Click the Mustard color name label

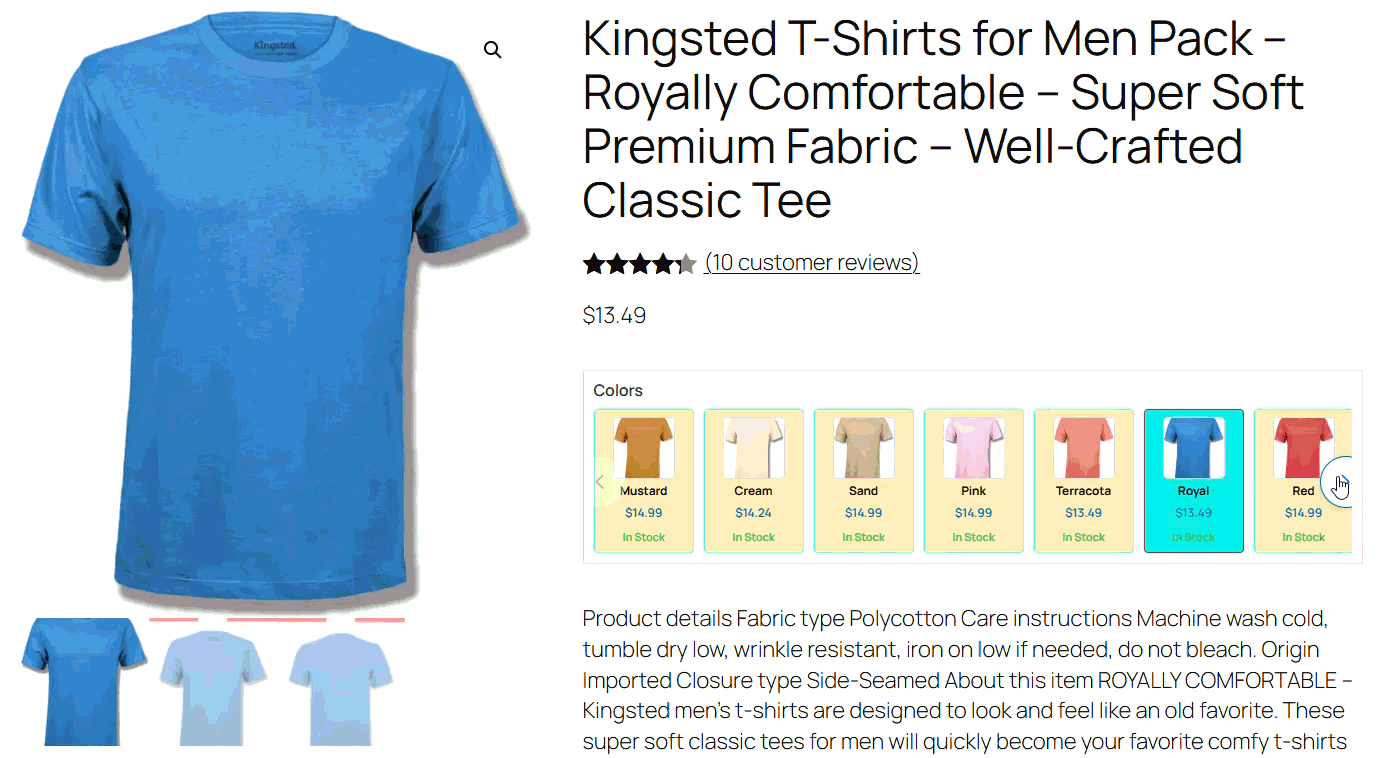644,491
